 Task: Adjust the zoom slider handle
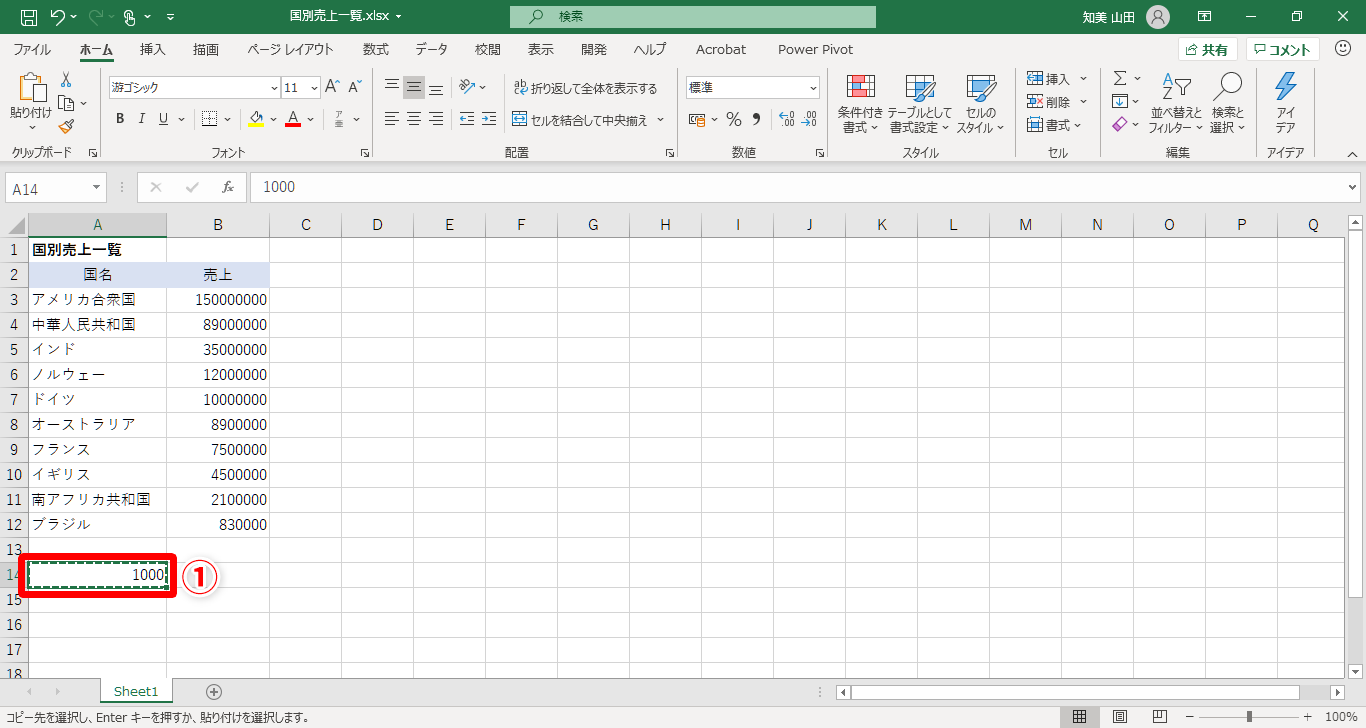click(x=1249, y=717)
